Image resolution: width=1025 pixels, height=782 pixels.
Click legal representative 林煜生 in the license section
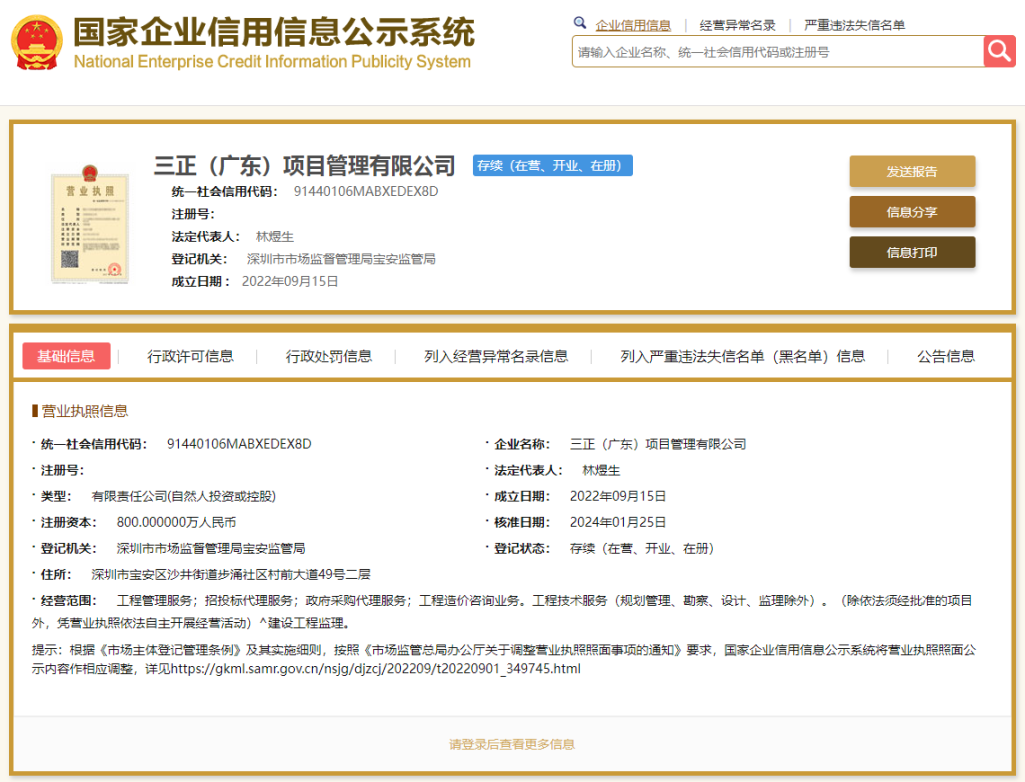(x=601, y=470)
